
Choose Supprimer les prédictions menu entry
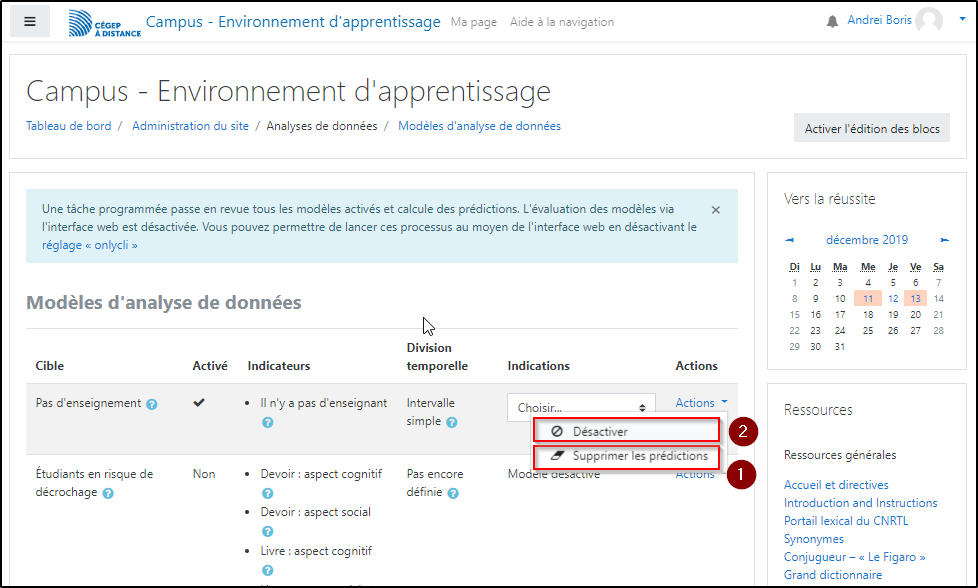point(639,456)
